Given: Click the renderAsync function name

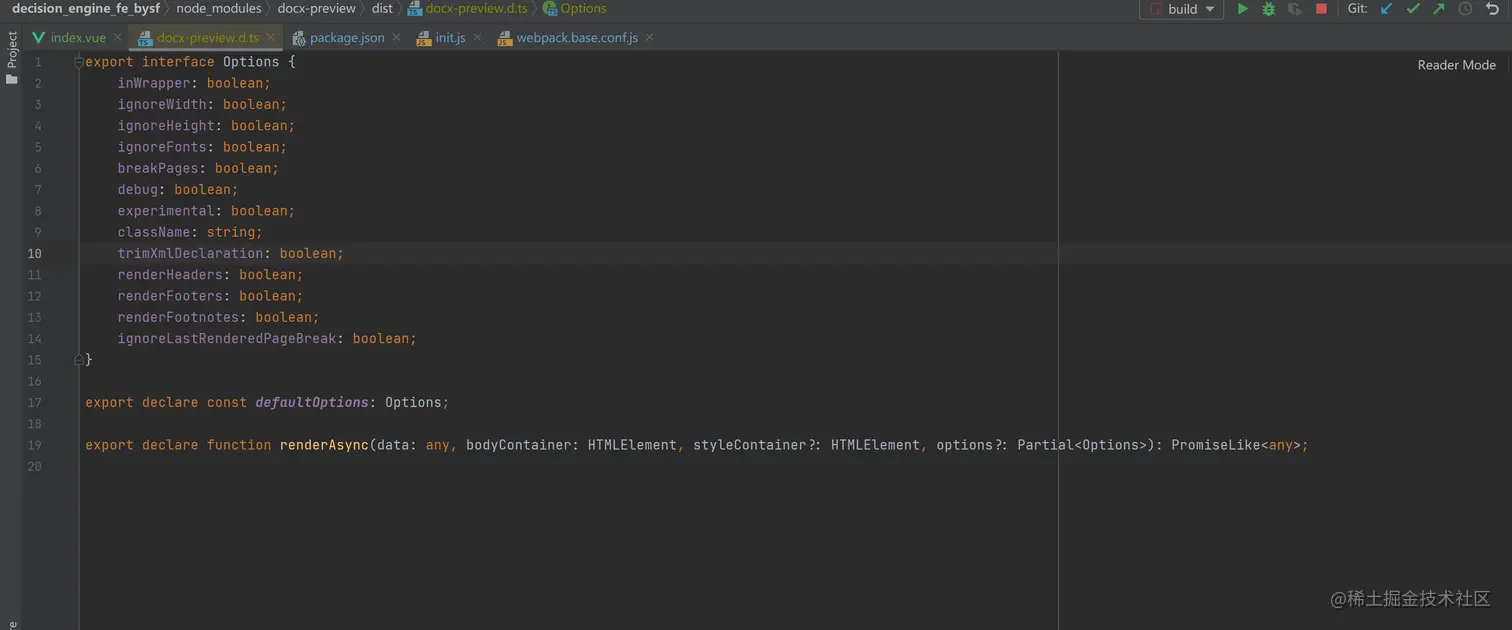Looking at the screenshot, I should tap(324, 445).
